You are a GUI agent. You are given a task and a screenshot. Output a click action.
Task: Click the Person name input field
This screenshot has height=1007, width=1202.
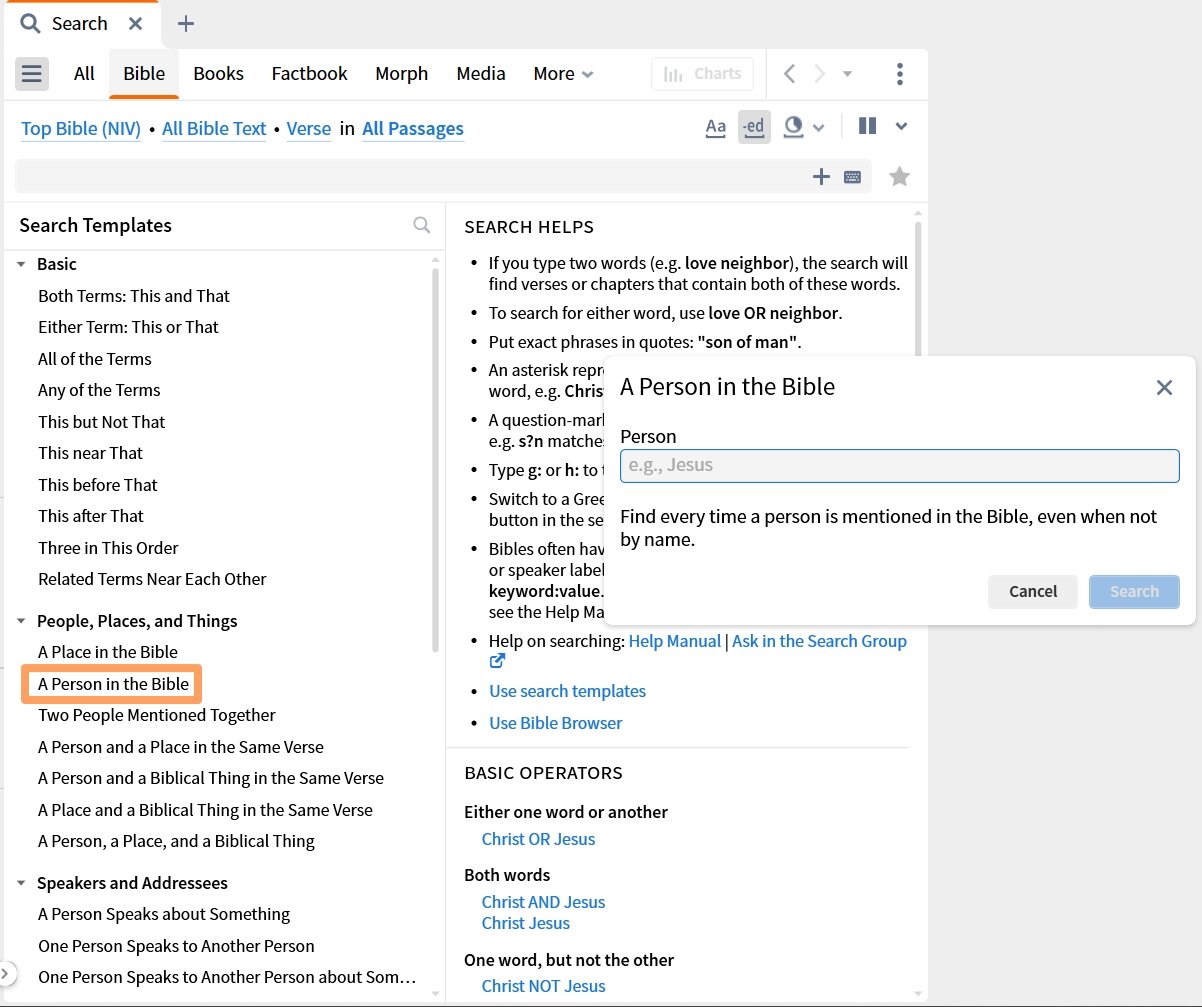[899, 465]
